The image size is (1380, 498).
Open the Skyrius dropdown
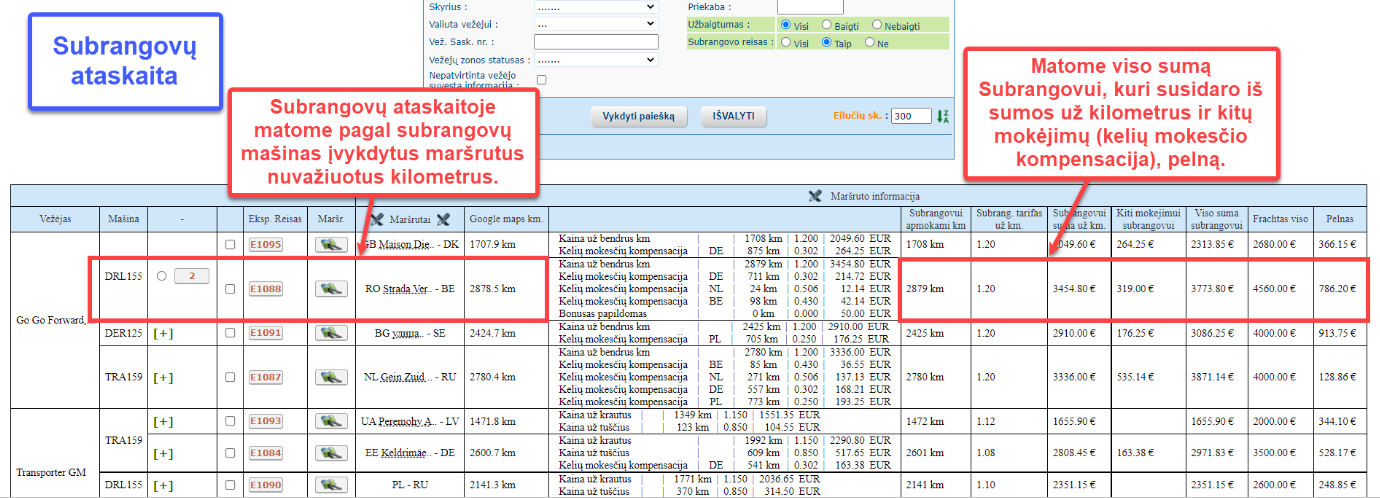(x=596, y=6)
